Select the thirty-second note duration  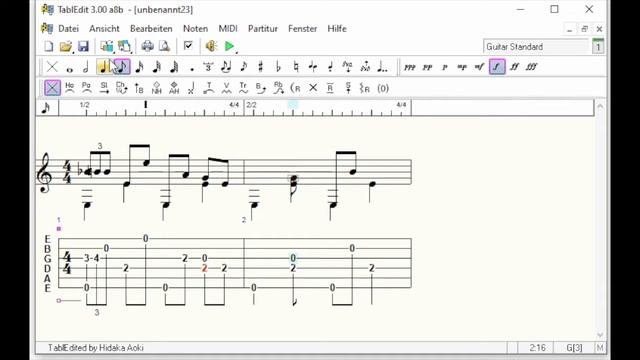point(157,67)
